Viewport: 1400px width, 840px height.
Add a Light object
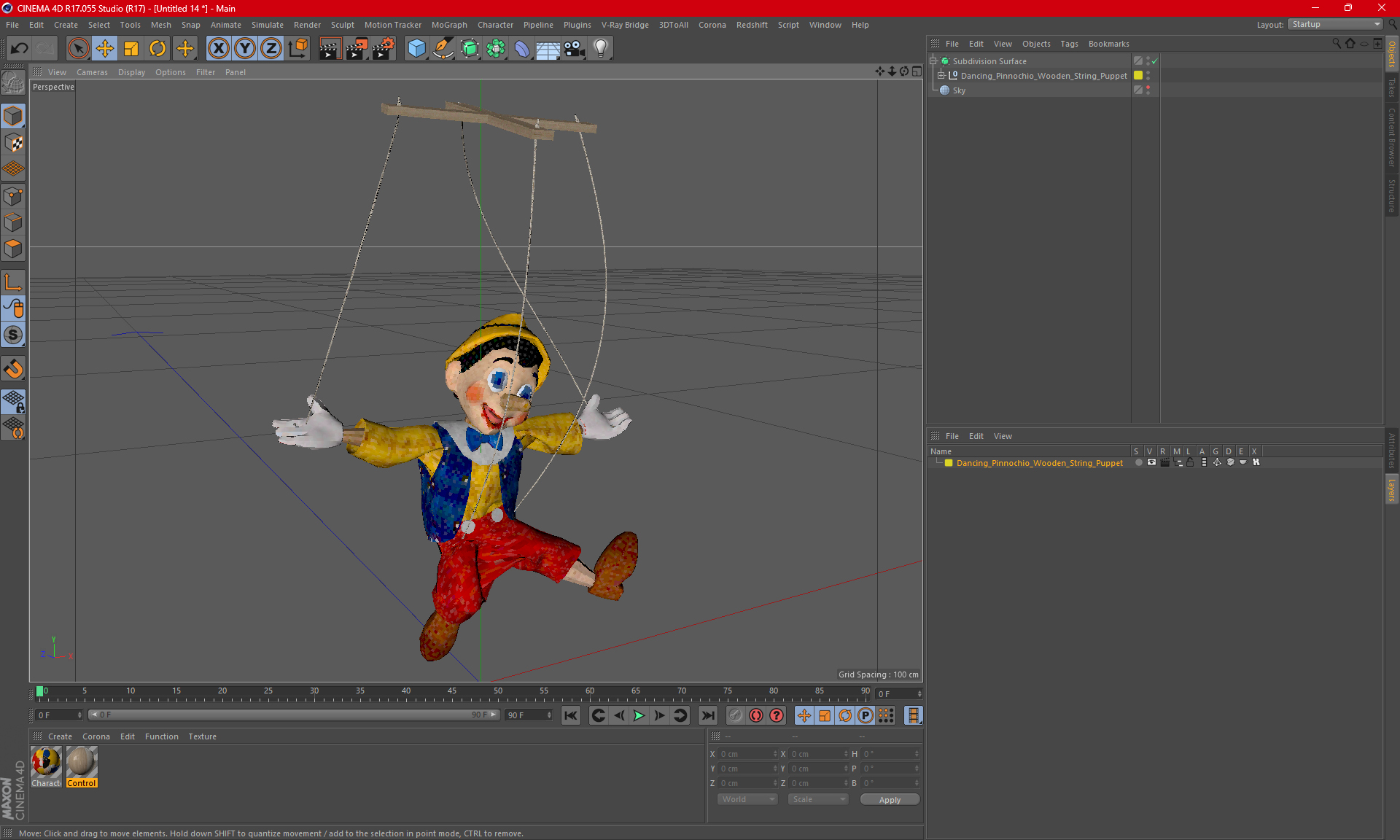click(601, 49)
